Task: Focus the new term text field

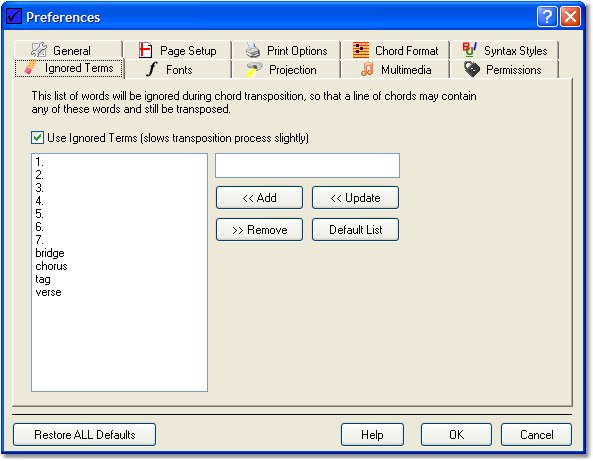Action: point(307,166)
